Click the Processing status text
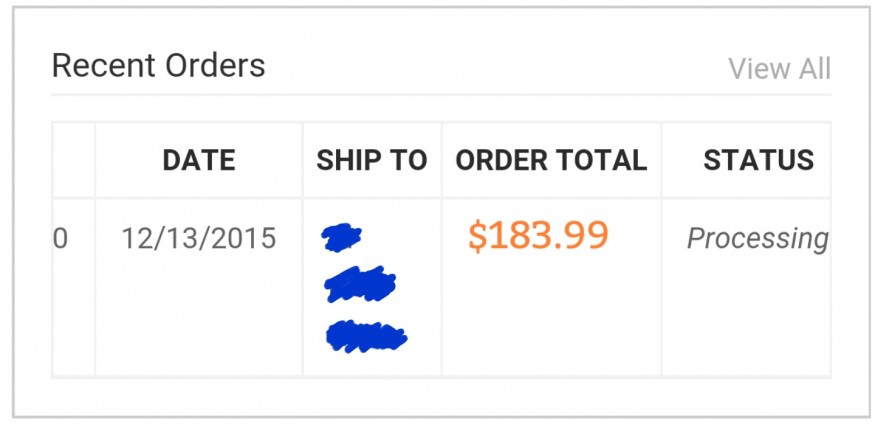875x424 pixels. [757, 239]
